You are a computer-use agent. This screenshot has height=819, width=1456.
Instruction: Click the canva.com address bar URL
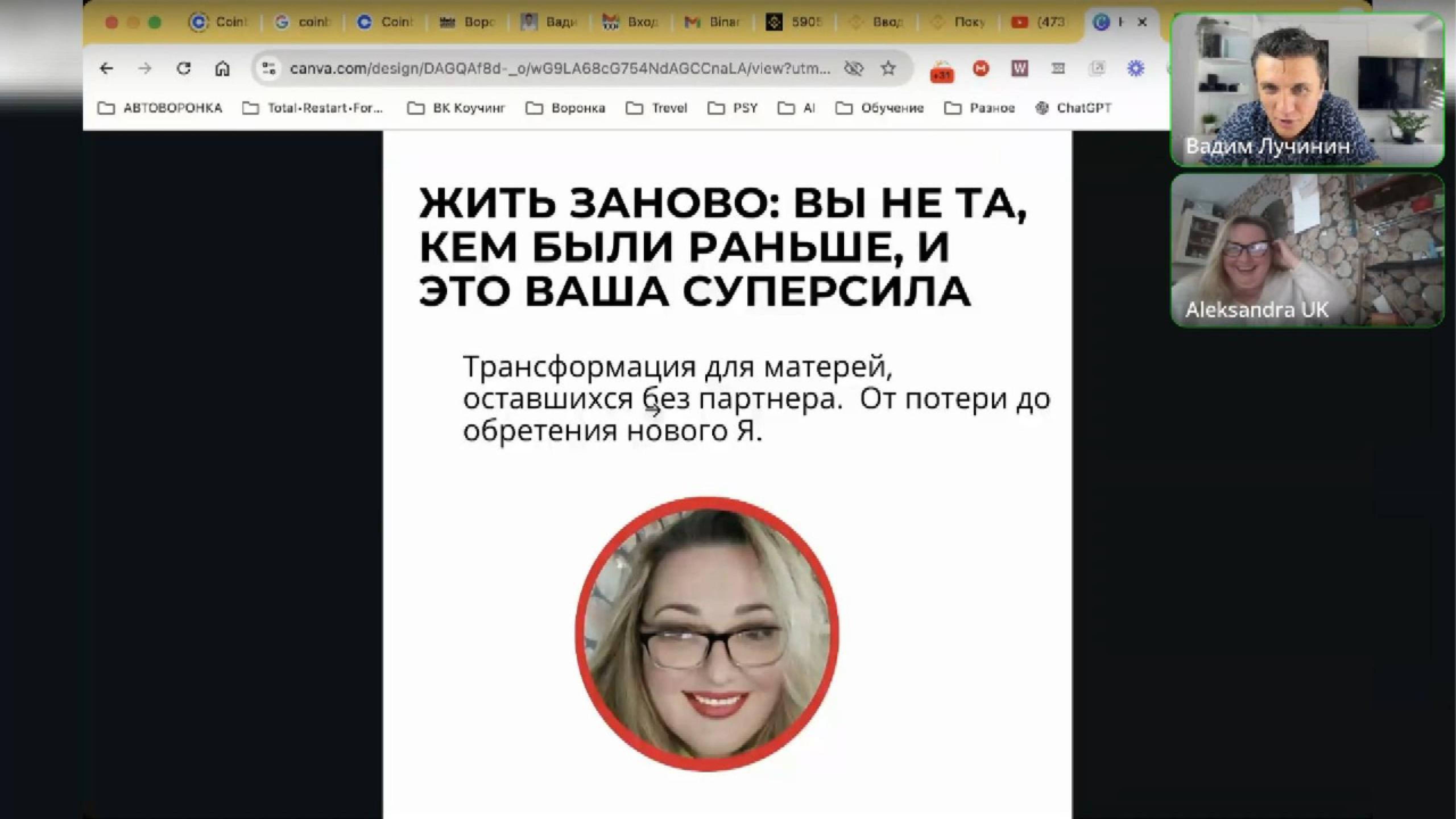560,69
